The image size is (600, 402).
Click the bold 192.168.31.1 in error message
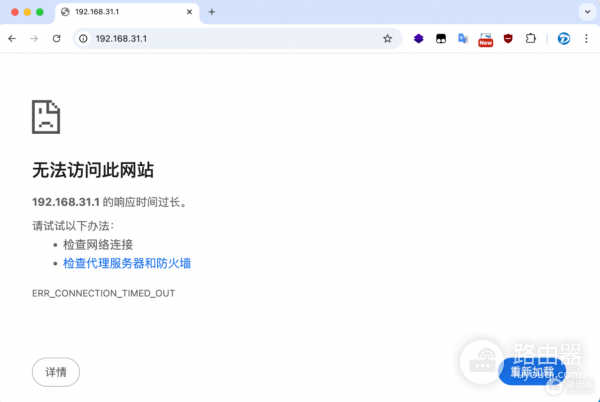pos(66,202)
